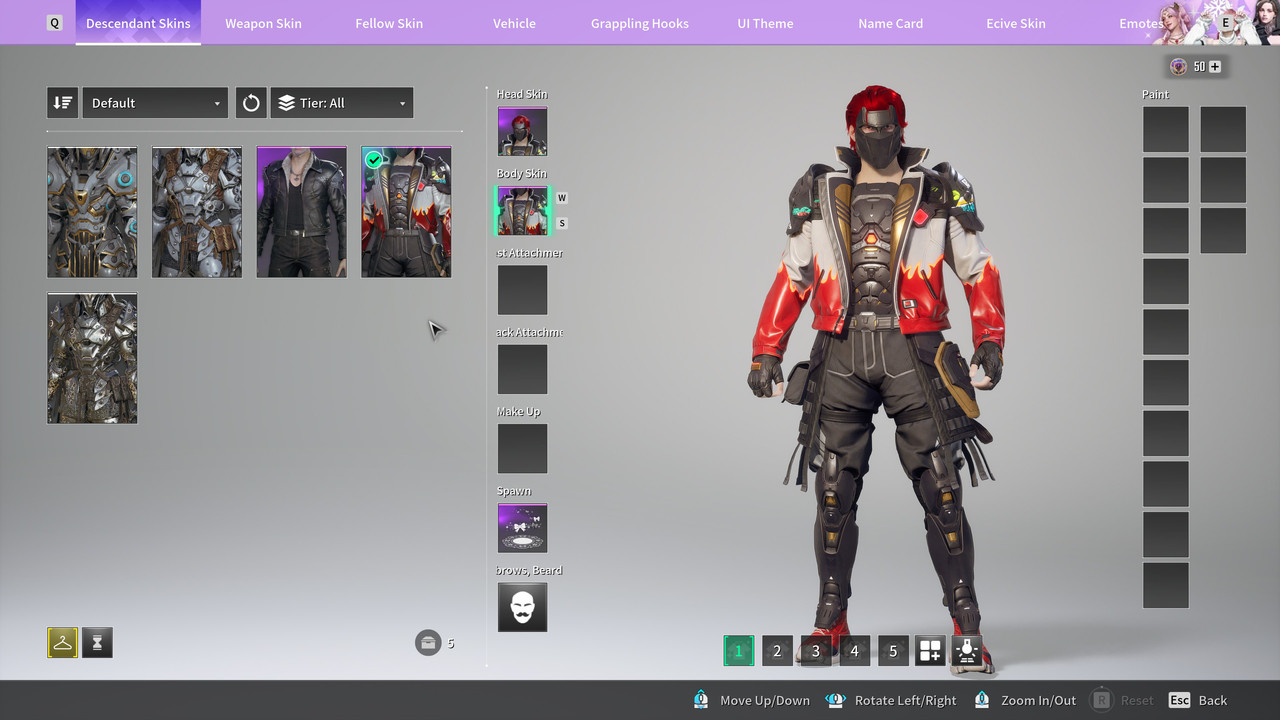Toggle the sort order icon
This screenshot has width=1280, height=720.
[x=62, y=103]
